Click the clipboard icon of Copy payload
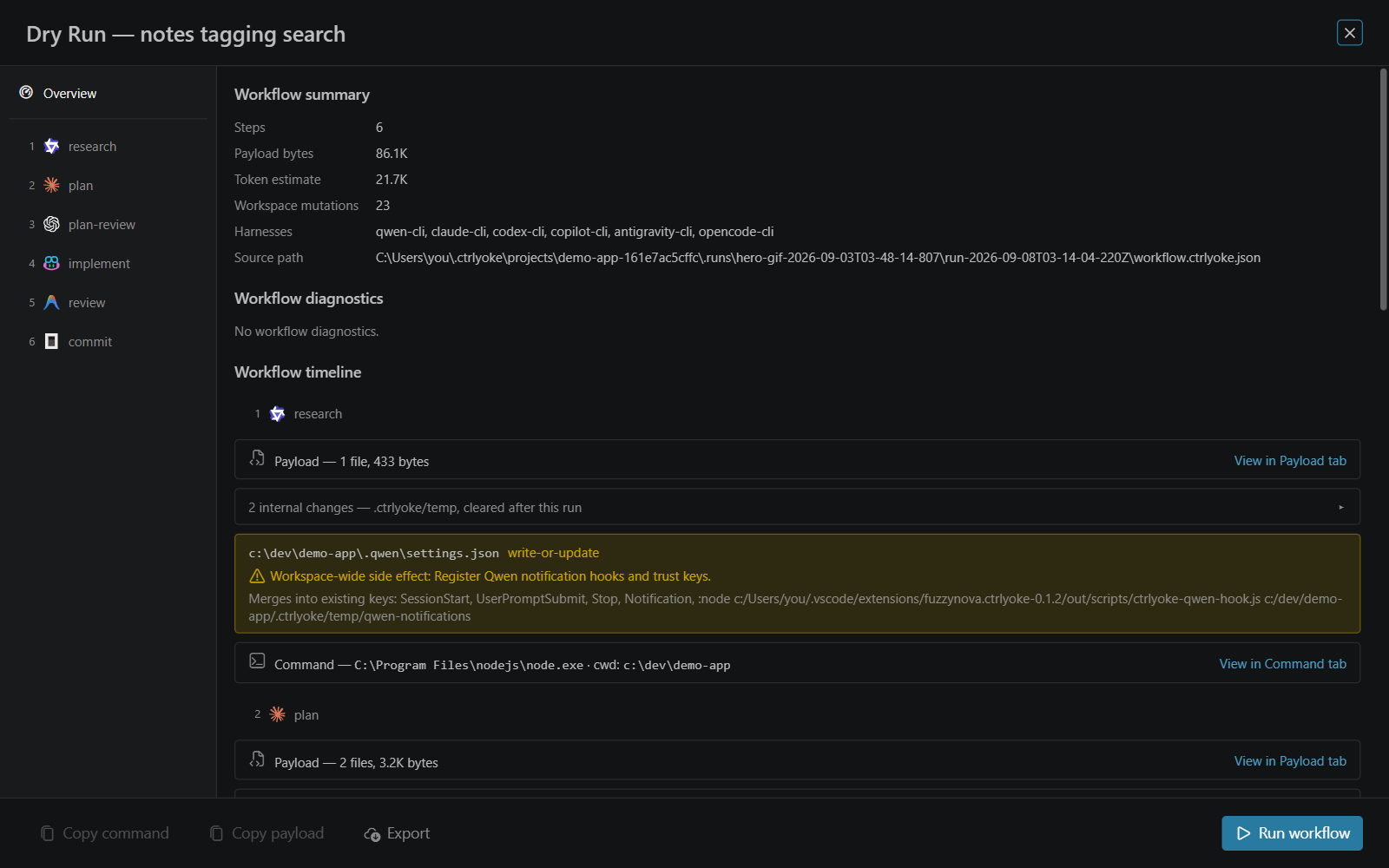Screen dimensions: 1389x868 click(x=217, y=833)
